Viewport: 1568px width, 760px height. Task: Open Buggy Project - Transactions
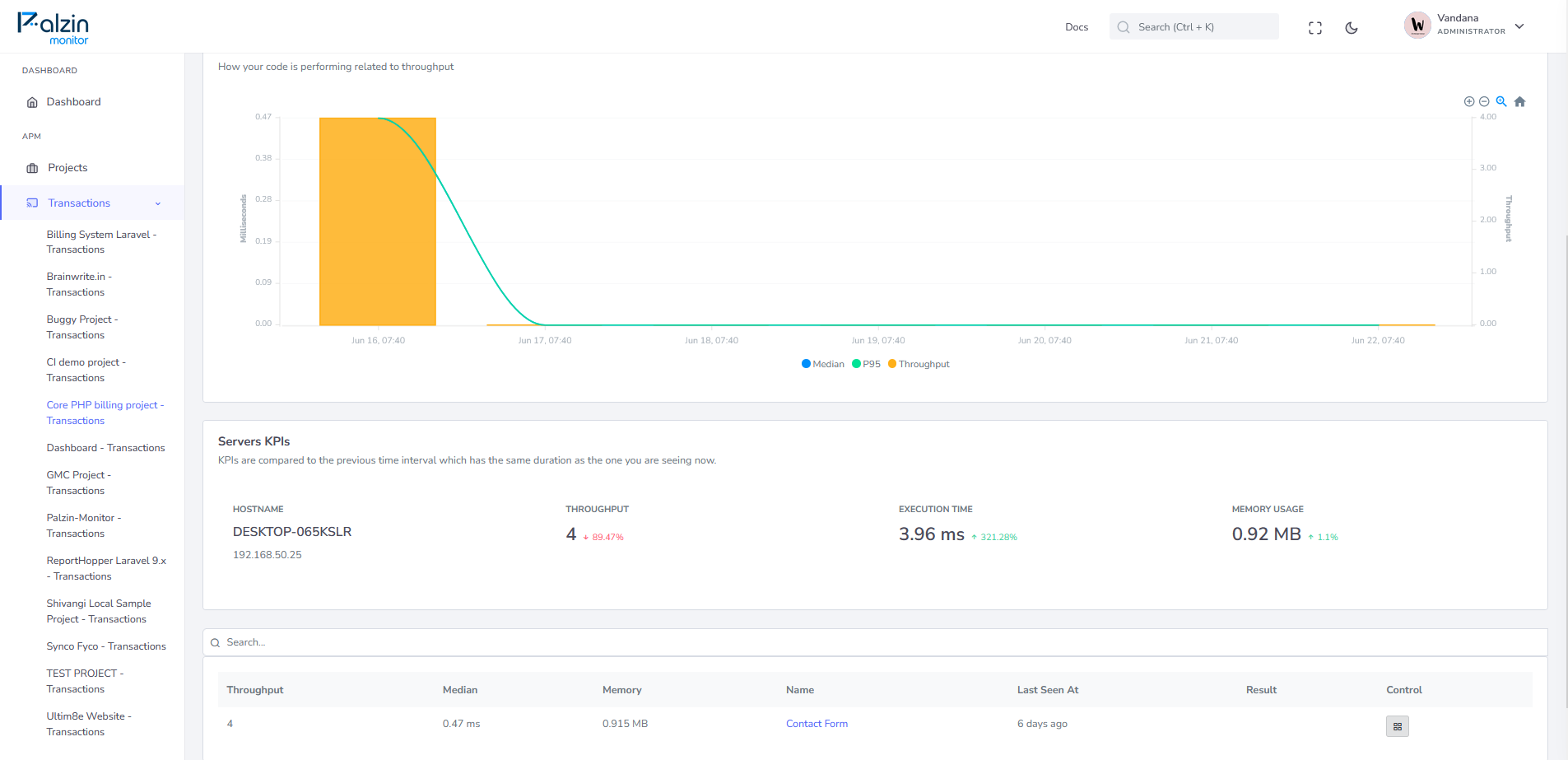(x=82, y=327)
